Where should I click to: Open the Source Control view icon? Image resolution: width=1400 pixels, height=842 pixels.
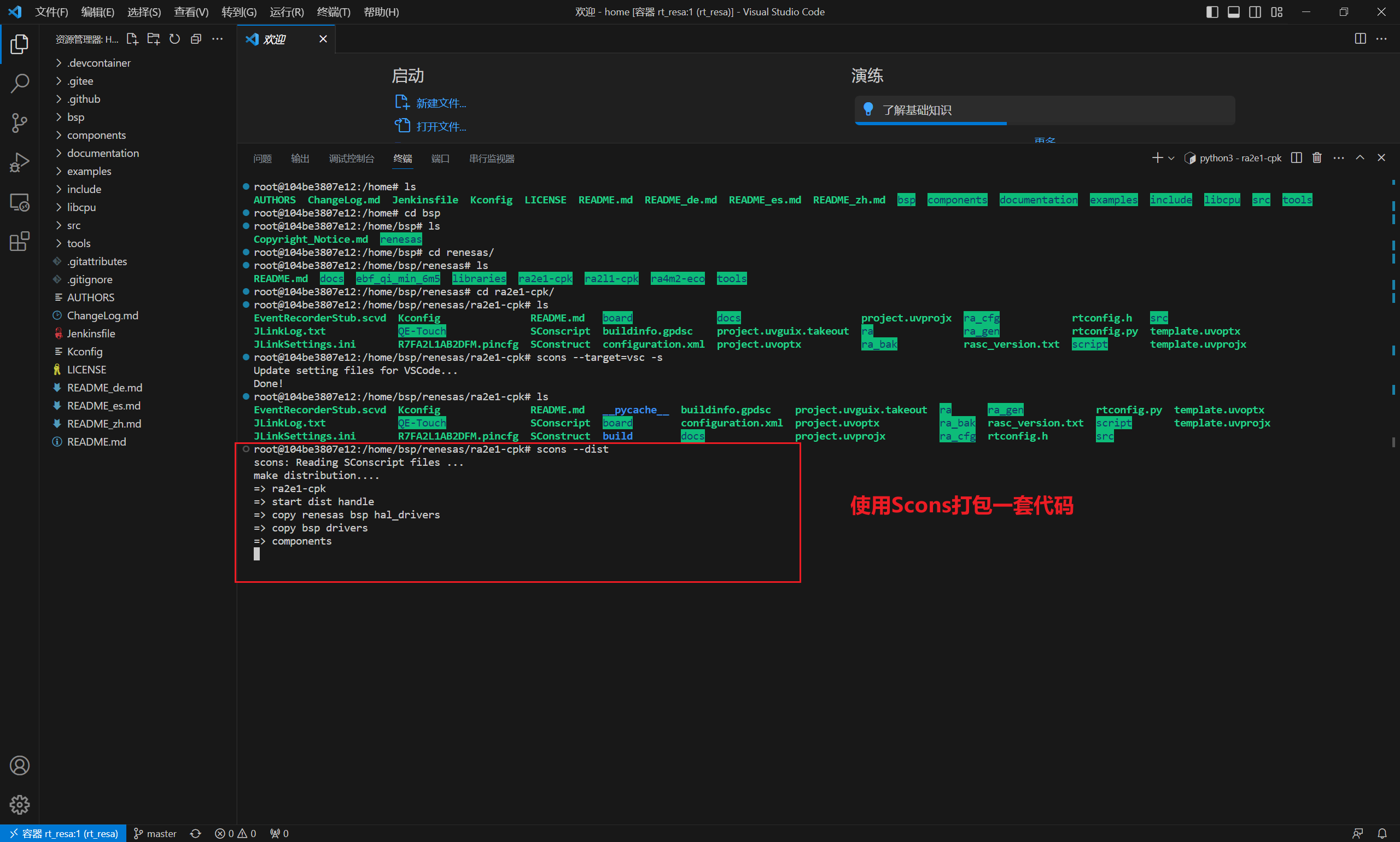(19, 123)
